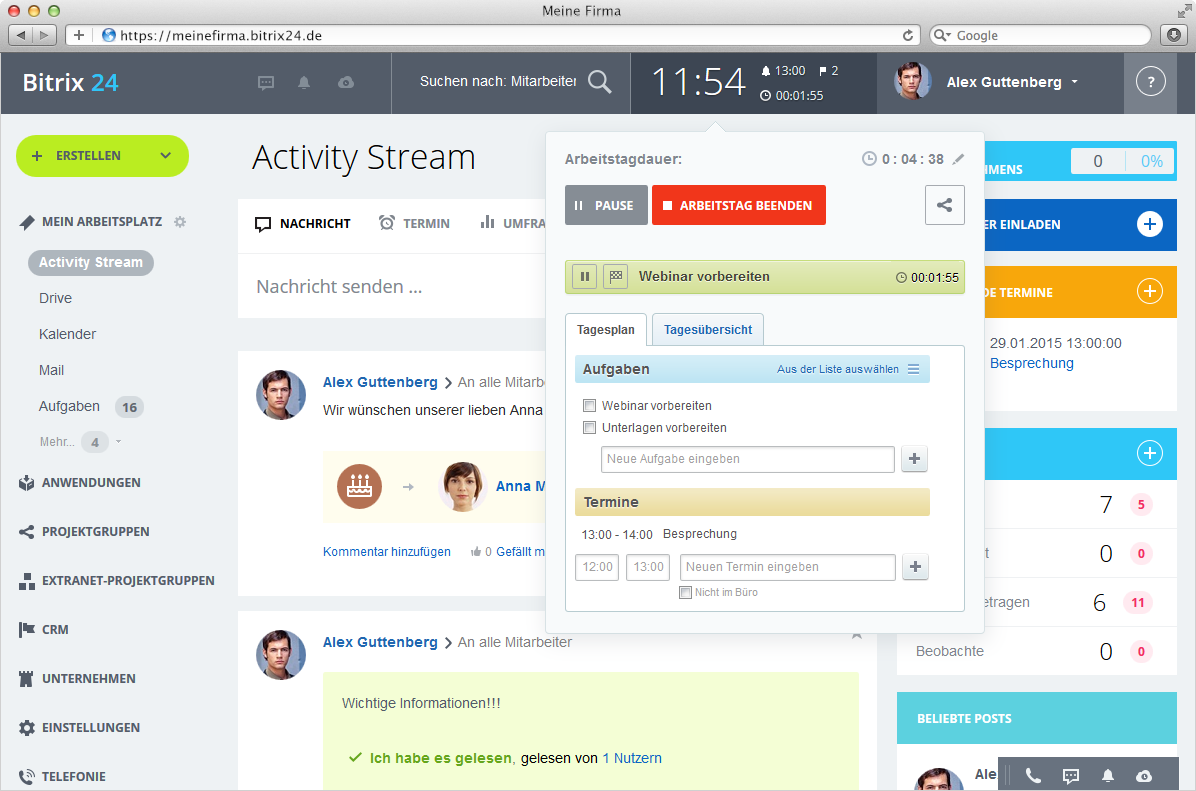Click the Kommentar hinzufügen link
The image size is (1196, 791).
pyautogui.click(x=387, y=551)
